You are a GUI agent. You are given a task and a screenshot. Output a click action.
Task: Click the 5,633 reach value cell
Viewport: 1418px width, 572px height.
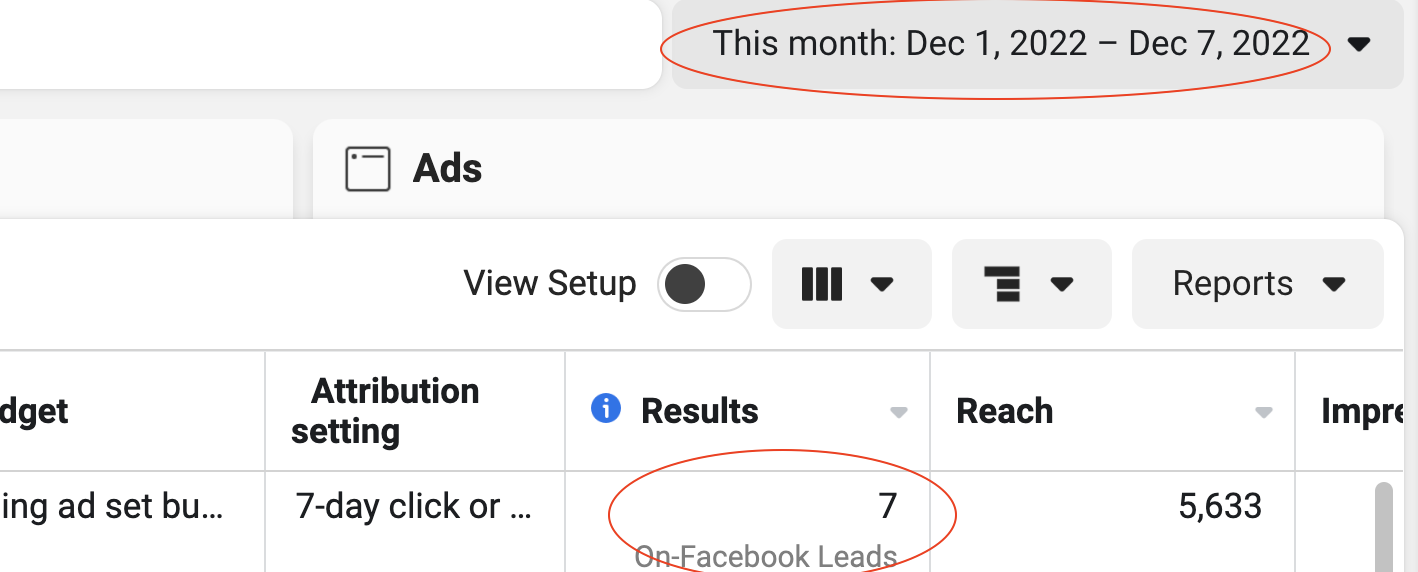point(1220,507)
